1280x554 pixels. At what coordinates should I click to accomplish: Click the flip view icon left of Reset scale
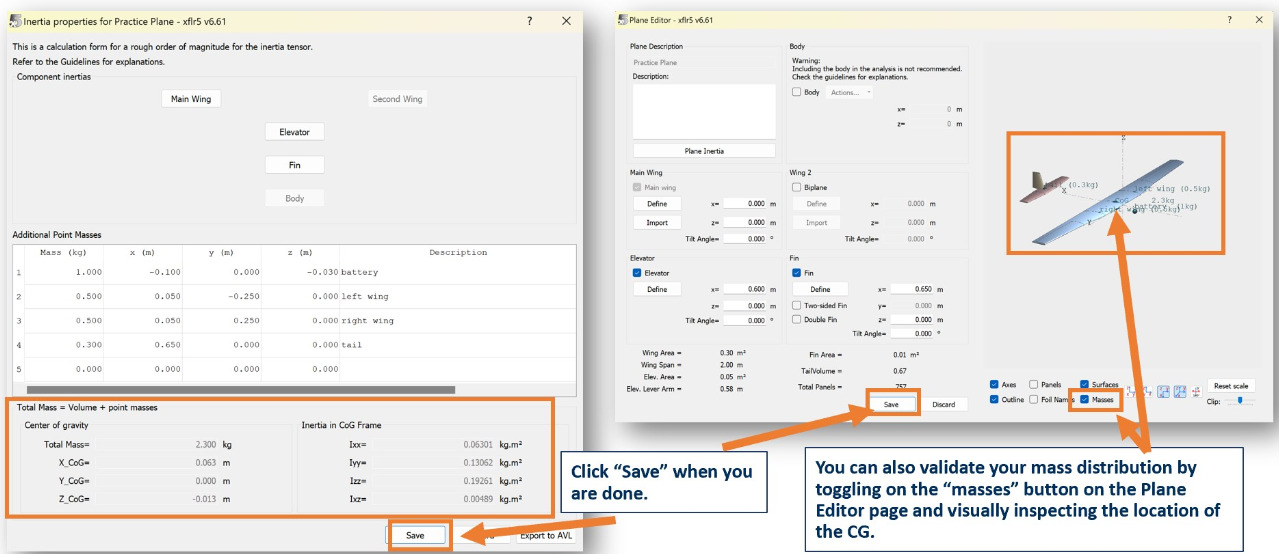pos(1196,391)
